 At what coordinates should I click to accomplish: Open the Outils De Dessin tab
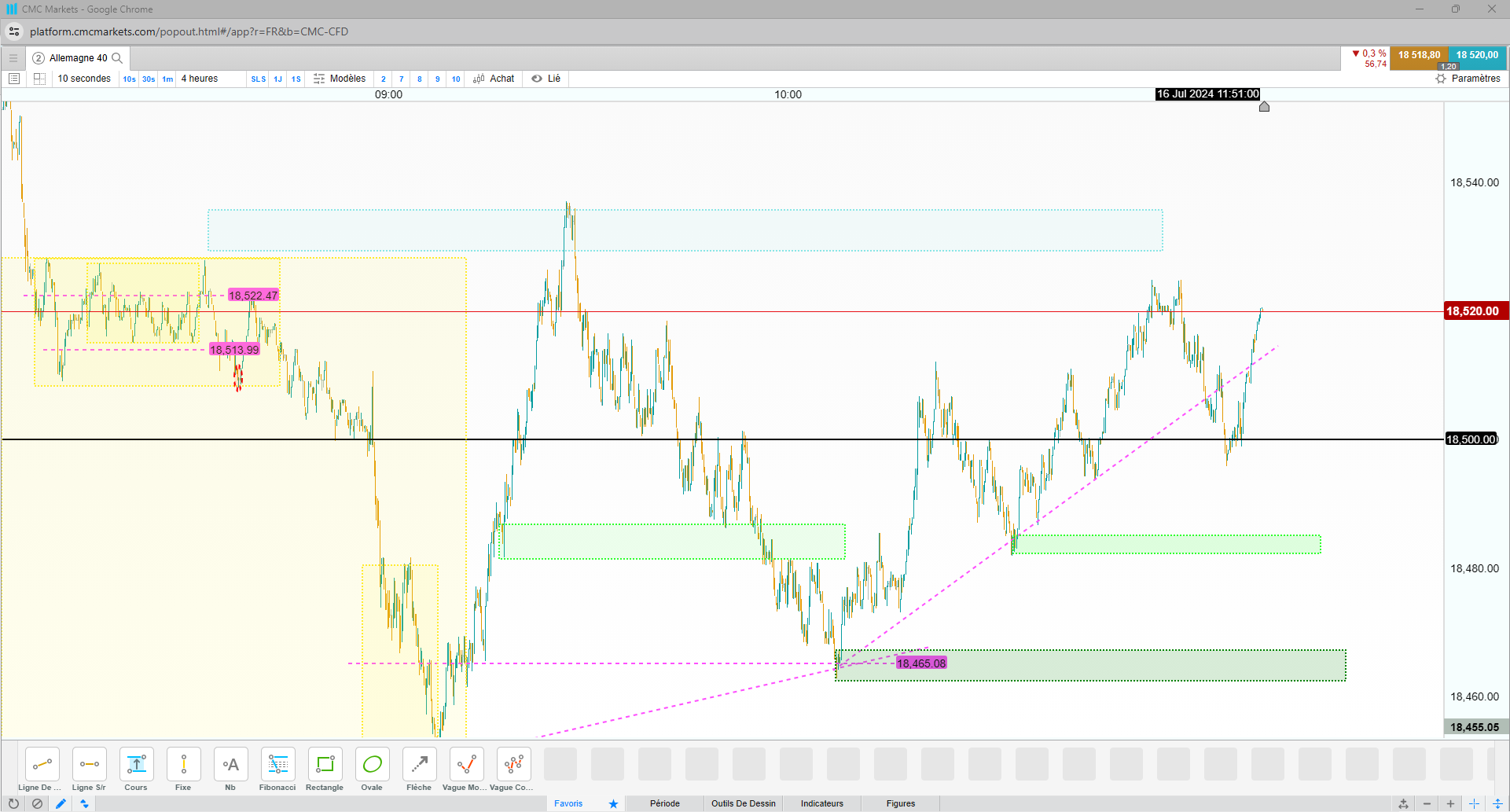point(744,803)
